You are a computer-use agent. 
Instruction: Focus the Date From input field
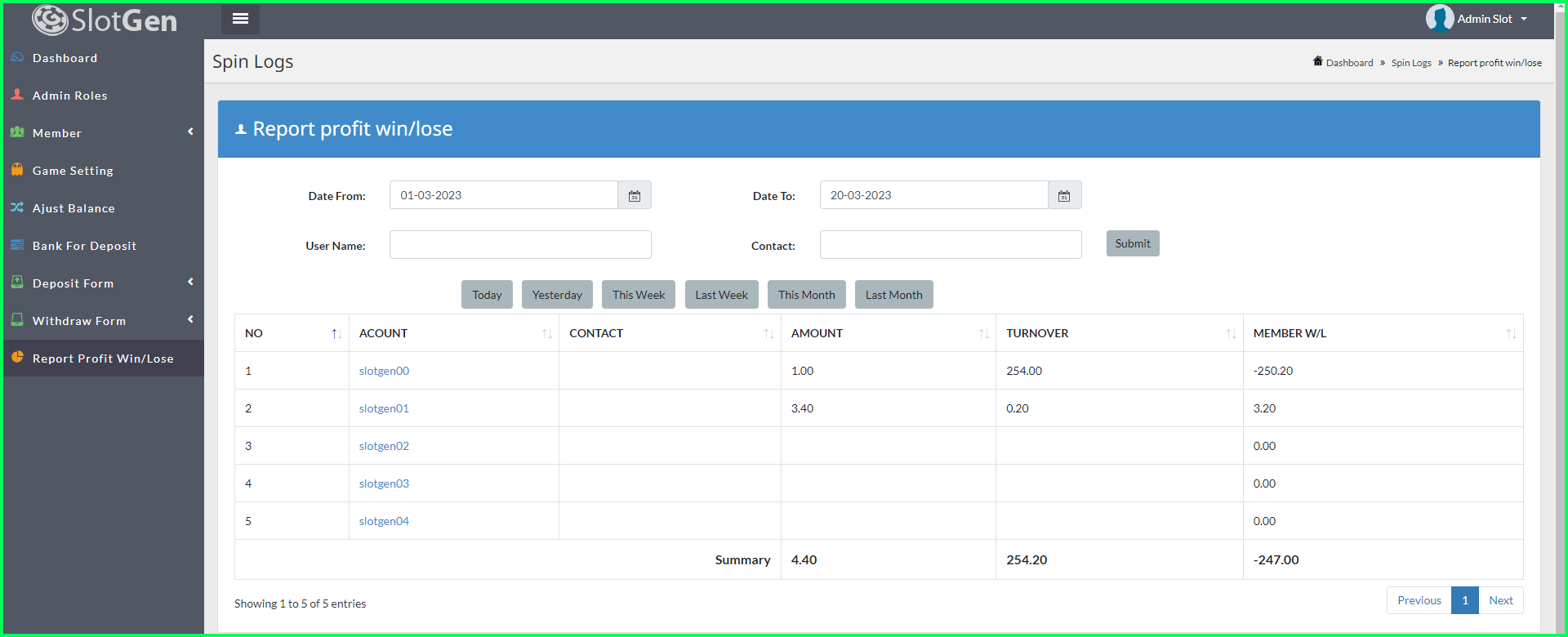(x=504, y=195)
